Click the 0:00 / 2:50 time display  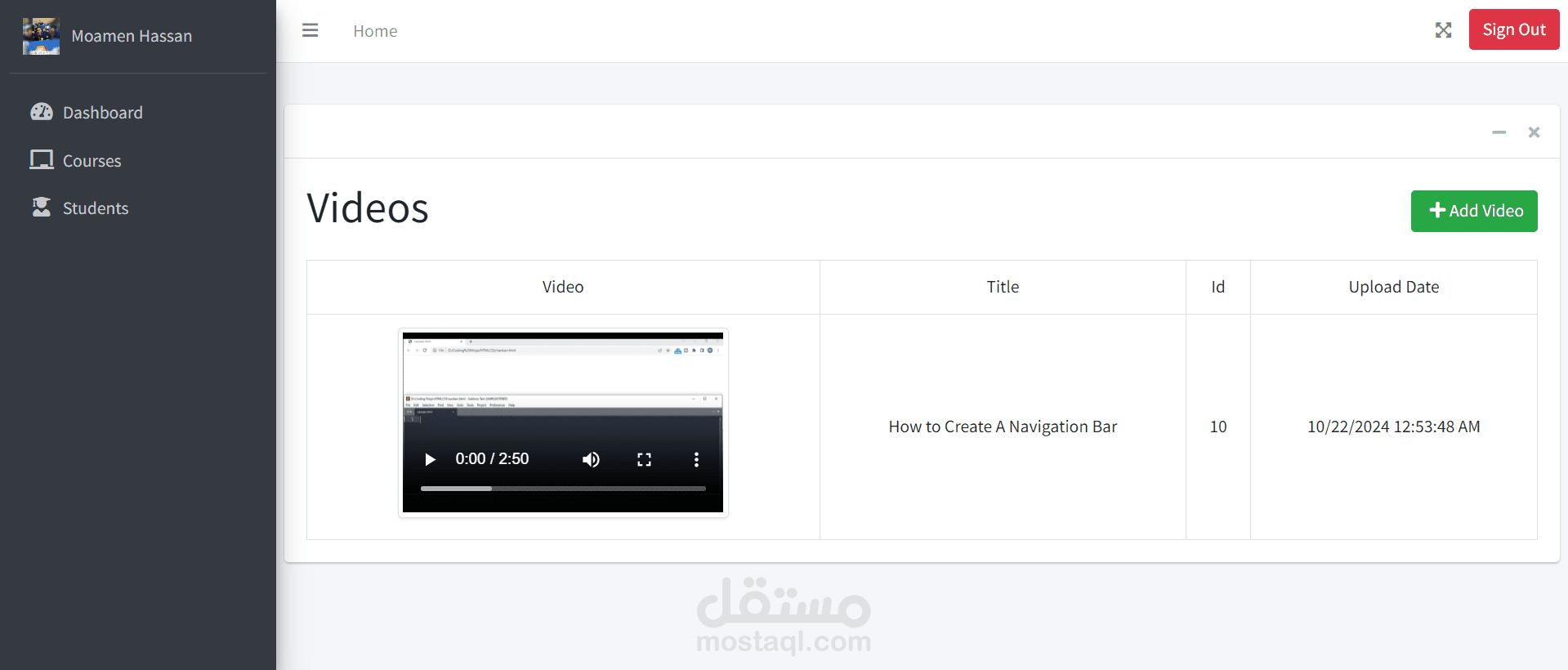click(492, 459)
